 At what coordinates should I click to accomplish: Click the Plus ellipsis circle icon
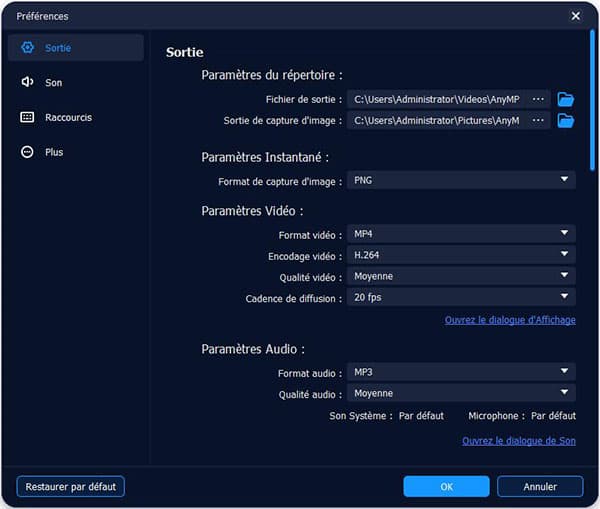27,152
